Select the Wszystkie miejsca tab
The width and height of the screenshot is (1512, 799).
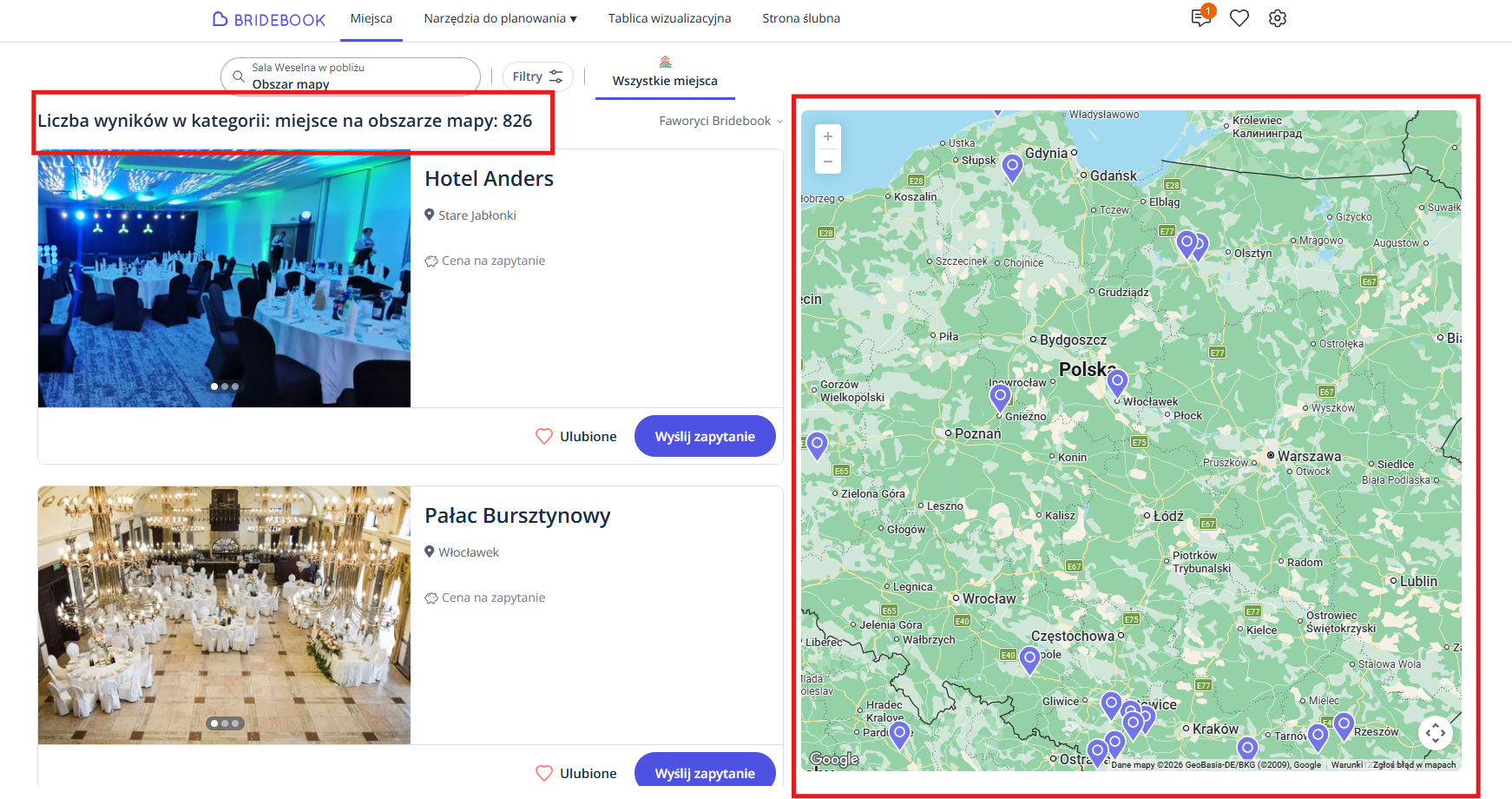pos(665,80)
